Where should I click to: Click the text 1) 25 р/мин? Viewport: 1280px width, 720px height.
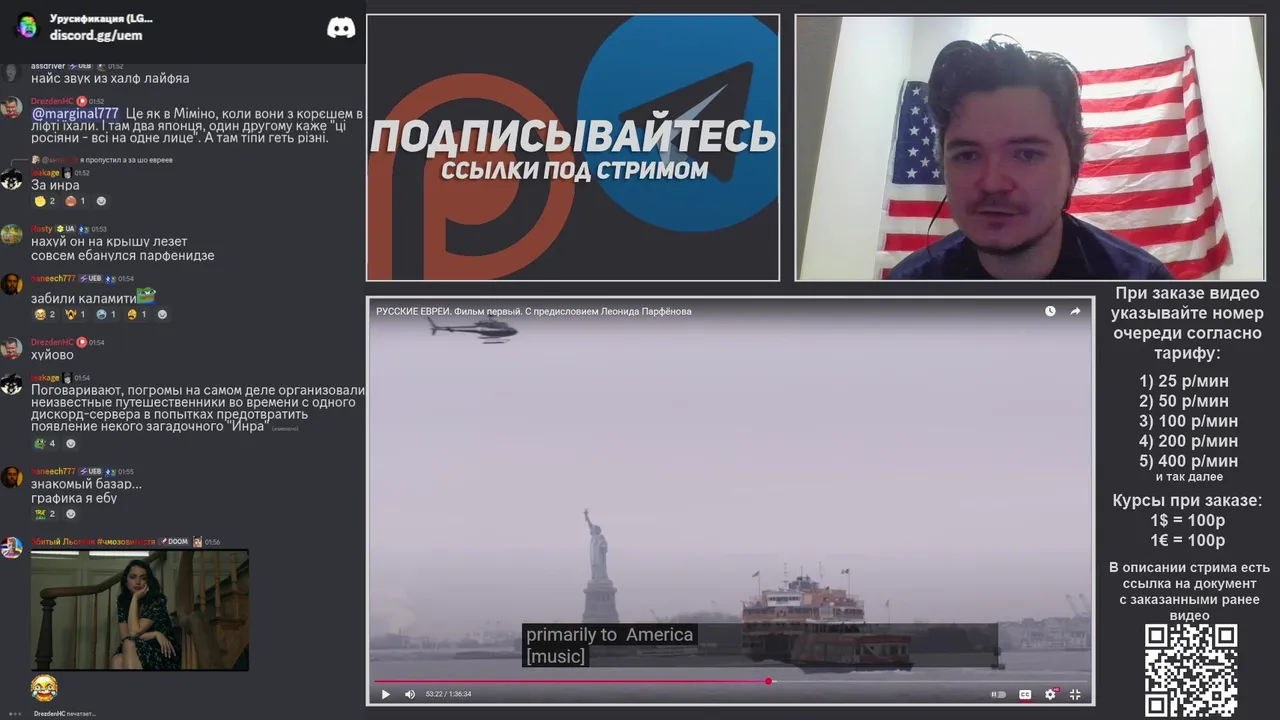(x=1184, y=381)
